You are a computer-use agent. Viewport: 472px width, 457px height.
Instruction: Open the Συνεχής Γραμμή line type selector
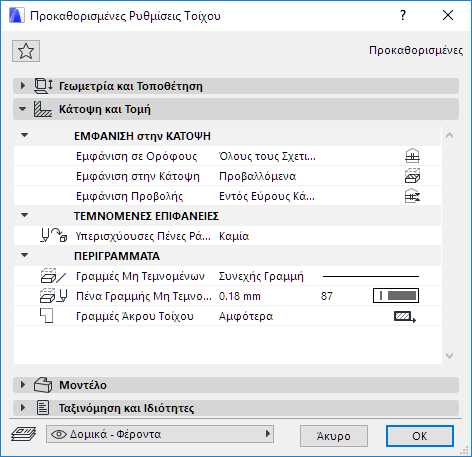click(x=261, y=276)
